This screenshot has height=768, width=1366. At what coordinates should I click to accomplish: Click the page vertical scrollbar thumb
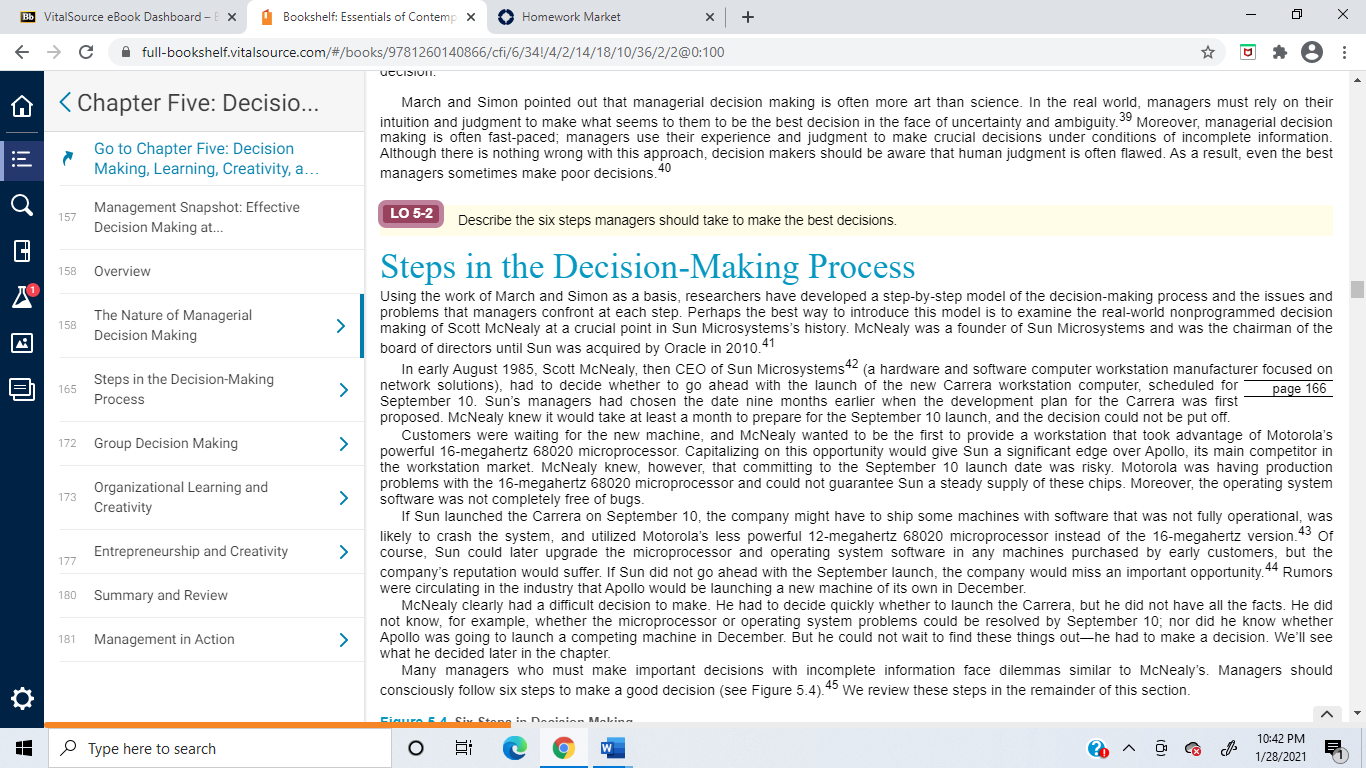[x=1357, y=290]
